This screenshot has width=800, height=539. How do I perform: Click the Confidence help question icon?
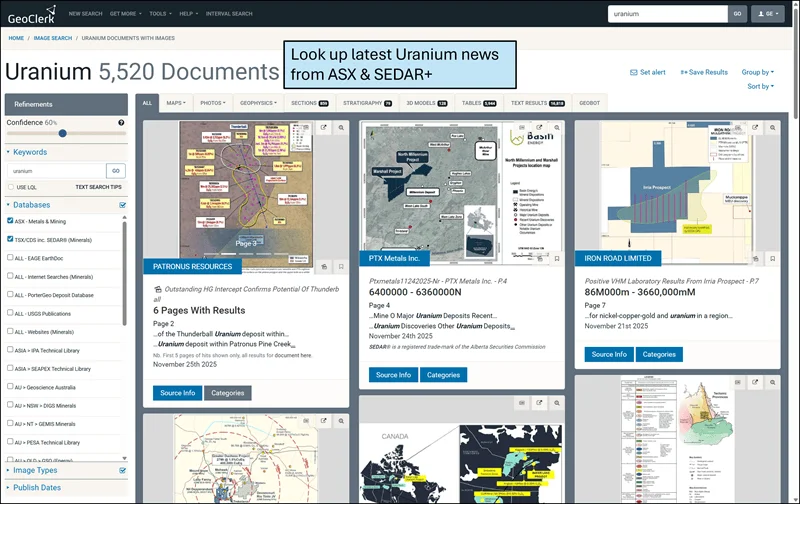121,123
